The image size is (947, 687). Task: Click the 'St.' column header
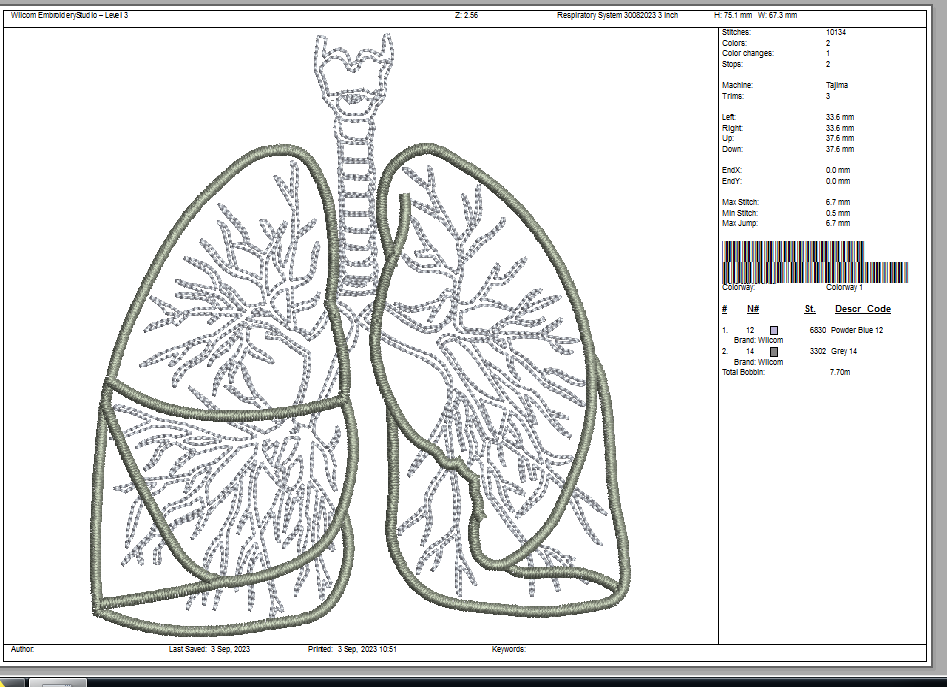[x=810, y=309]
